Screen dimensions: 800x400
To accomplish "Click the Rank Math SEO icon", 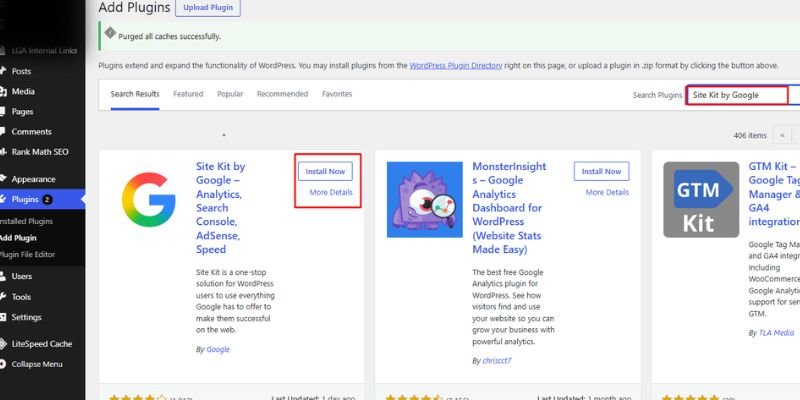I will 3,152.
